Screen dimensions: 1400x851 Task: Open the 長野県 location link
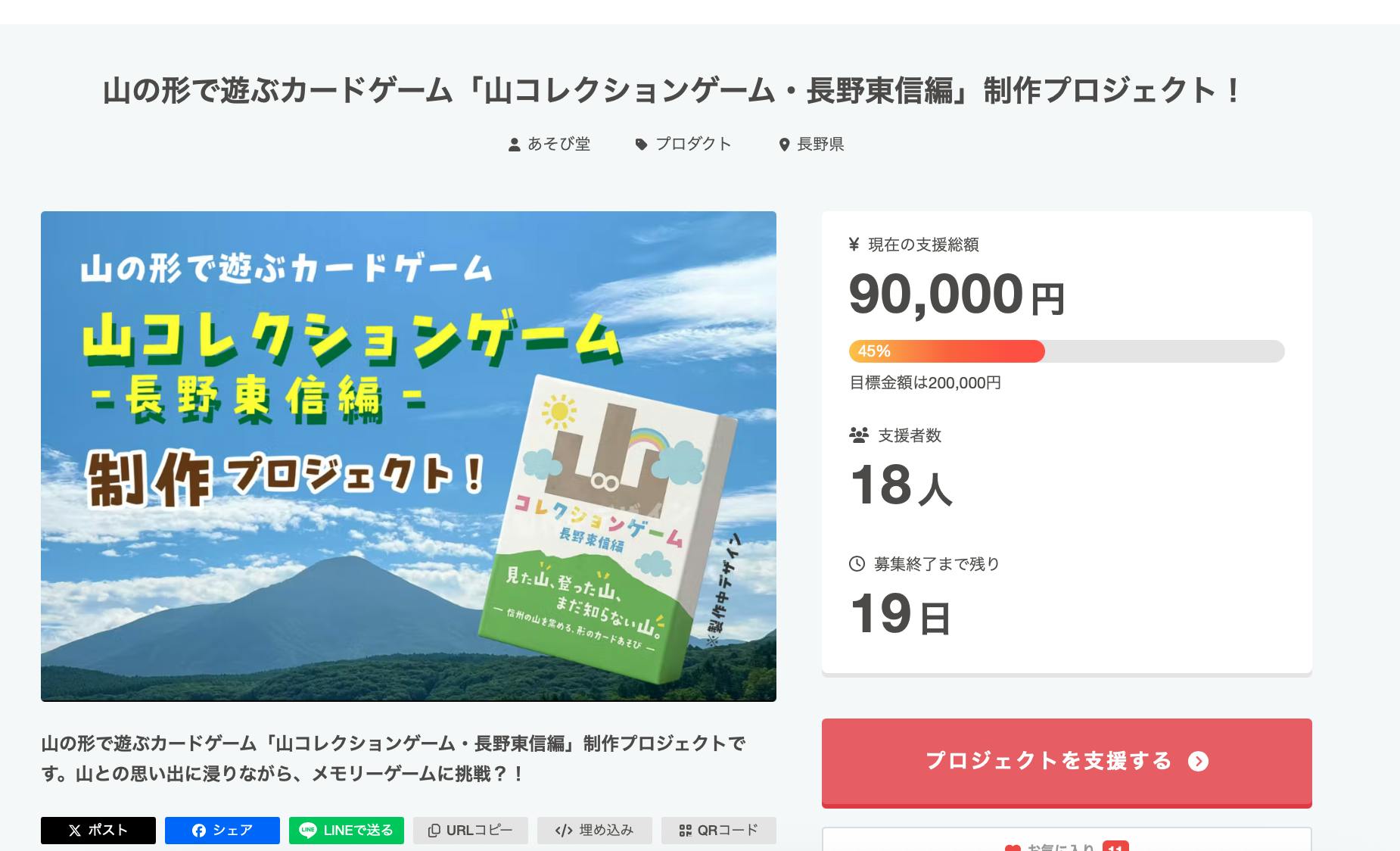[x=820, y=144]
